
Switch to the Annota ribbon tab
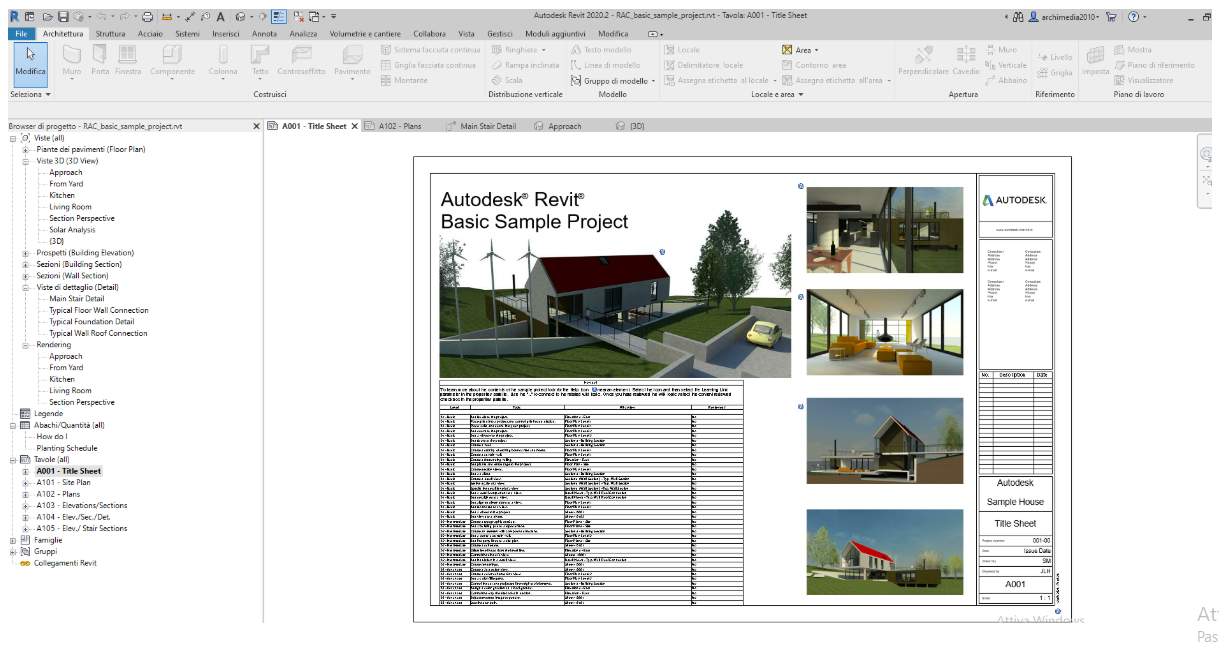[x=264, y=34]
